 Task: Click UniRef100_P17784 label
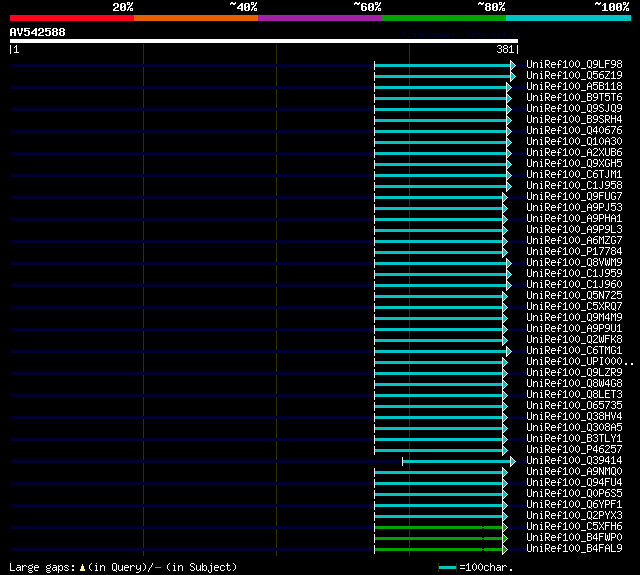574,252
